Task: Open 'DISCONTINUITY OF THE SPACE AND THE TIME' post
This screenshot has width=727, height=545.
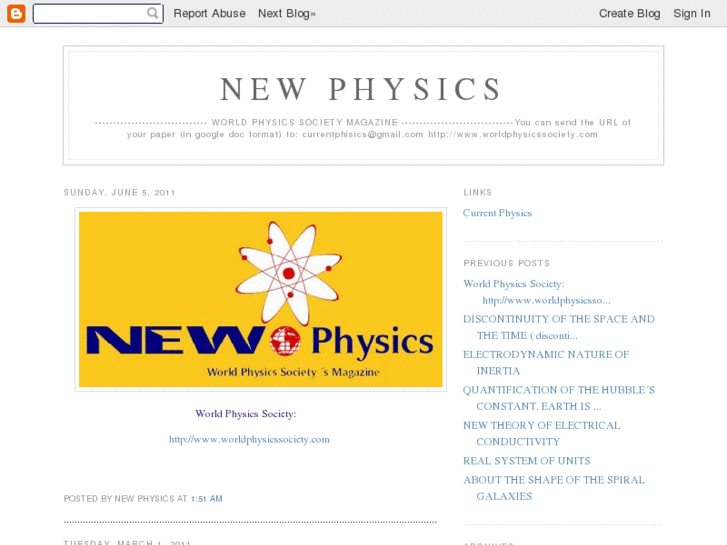Action: point(559,327)
